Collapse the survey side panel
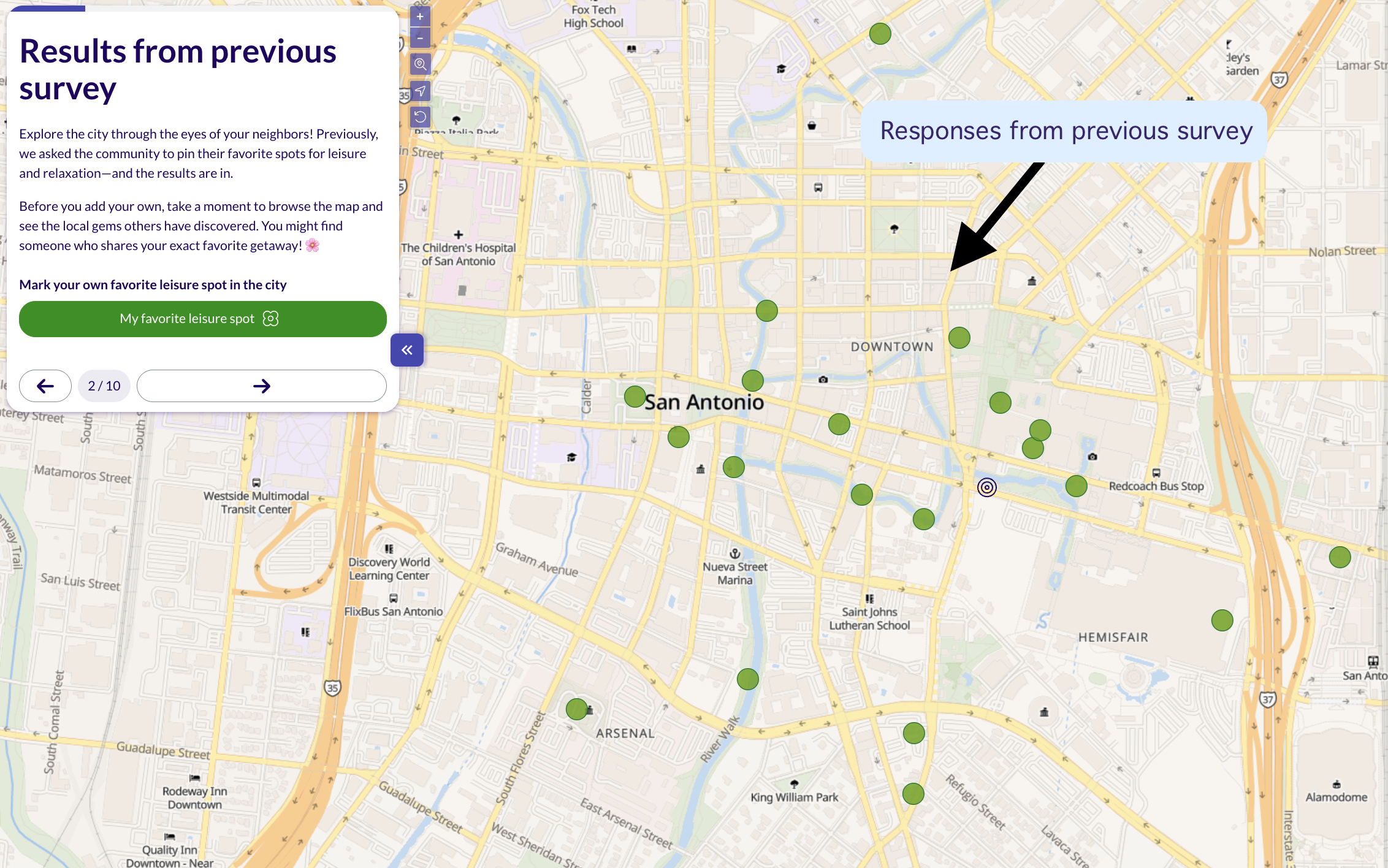 pos(407,350)
